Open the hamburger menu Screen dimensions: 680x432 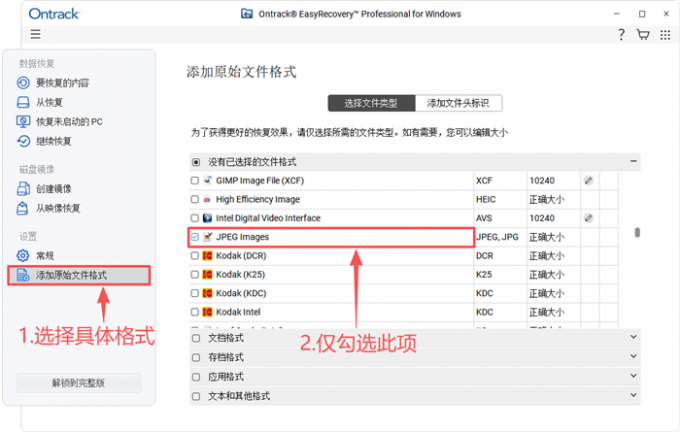(x=36, y=34)
